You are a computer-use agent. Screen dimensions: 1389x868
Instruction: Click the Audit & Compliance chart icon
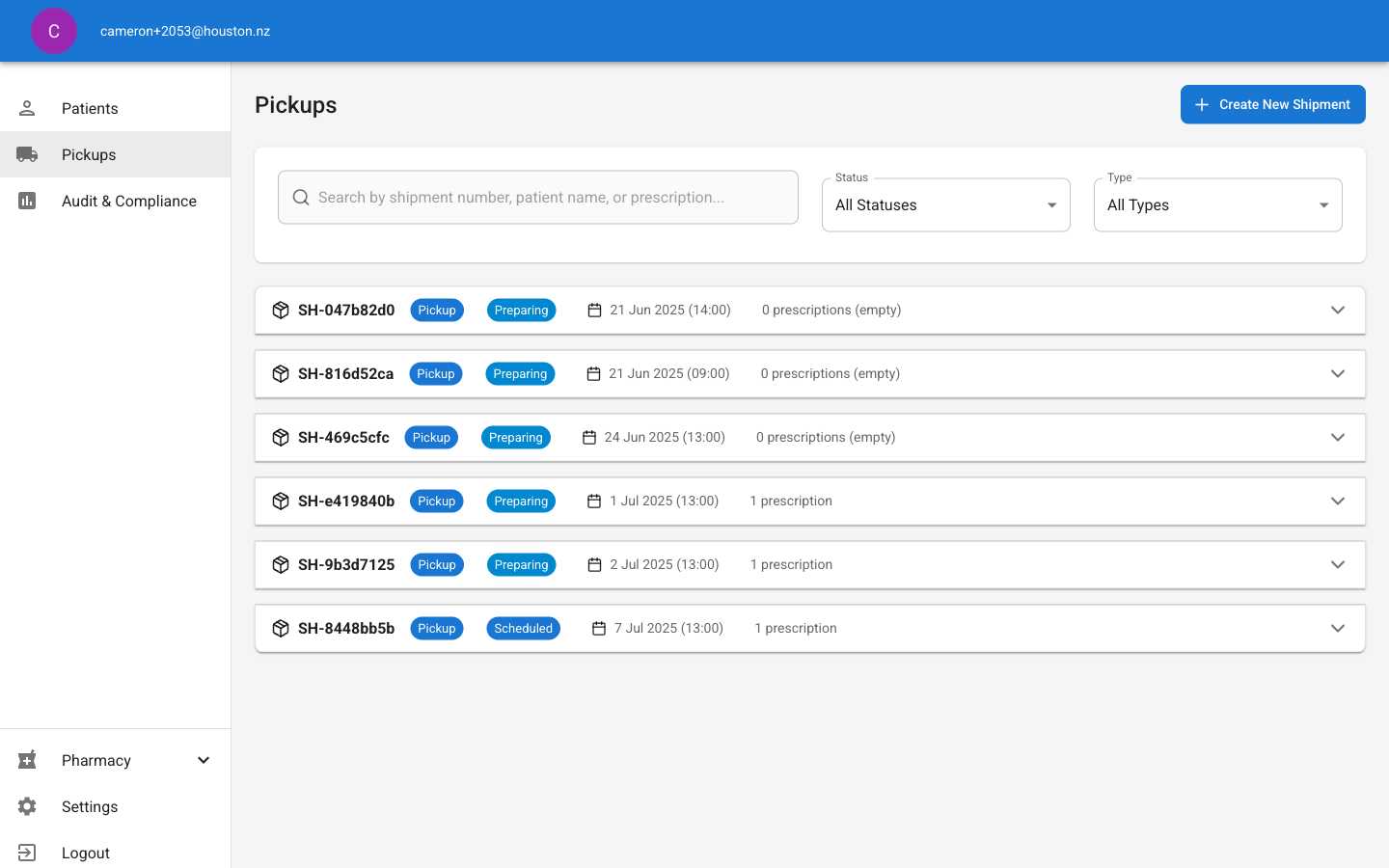click(x=27, y=201)
